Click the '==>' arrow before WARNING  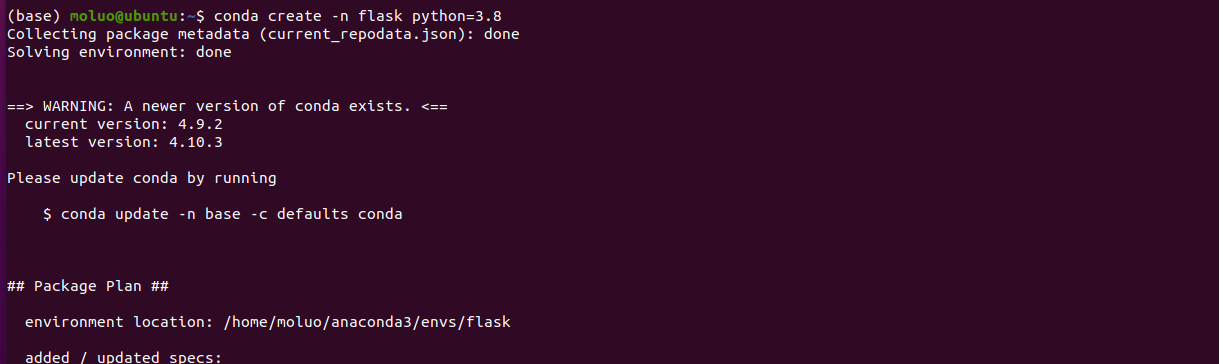coord(20,106)
